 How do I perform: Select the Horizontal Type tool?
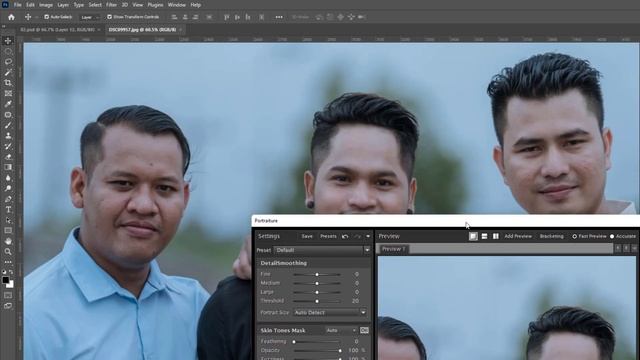(8, 210)
